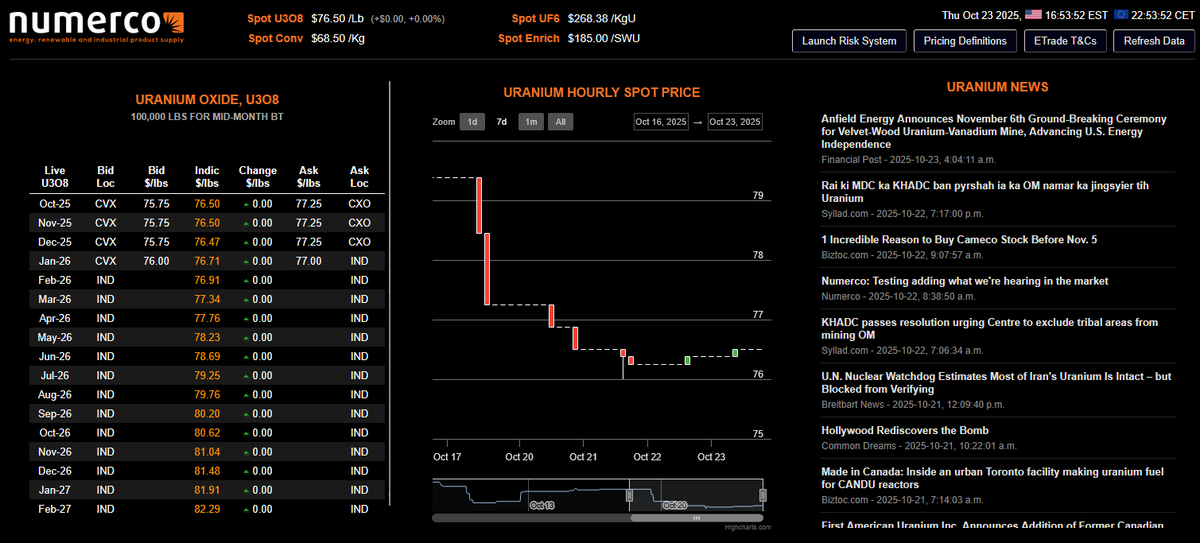Click the 76.00 bid for Jan-26
This screenshot has width=1200, height=543.
[156, 261]
